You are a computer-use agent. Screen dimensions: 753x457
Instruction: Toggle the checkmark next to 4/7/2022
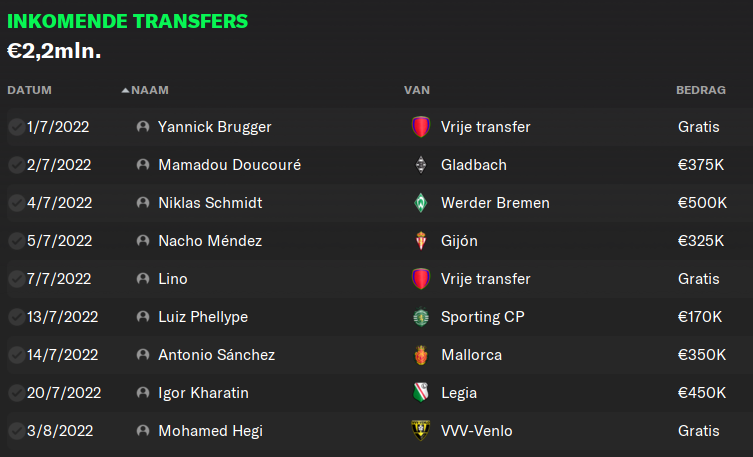16,203
